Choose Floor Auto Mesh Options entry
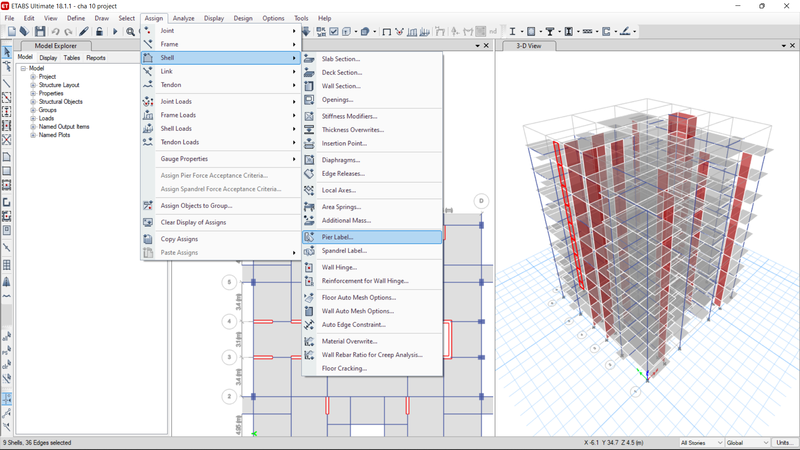 372,297
